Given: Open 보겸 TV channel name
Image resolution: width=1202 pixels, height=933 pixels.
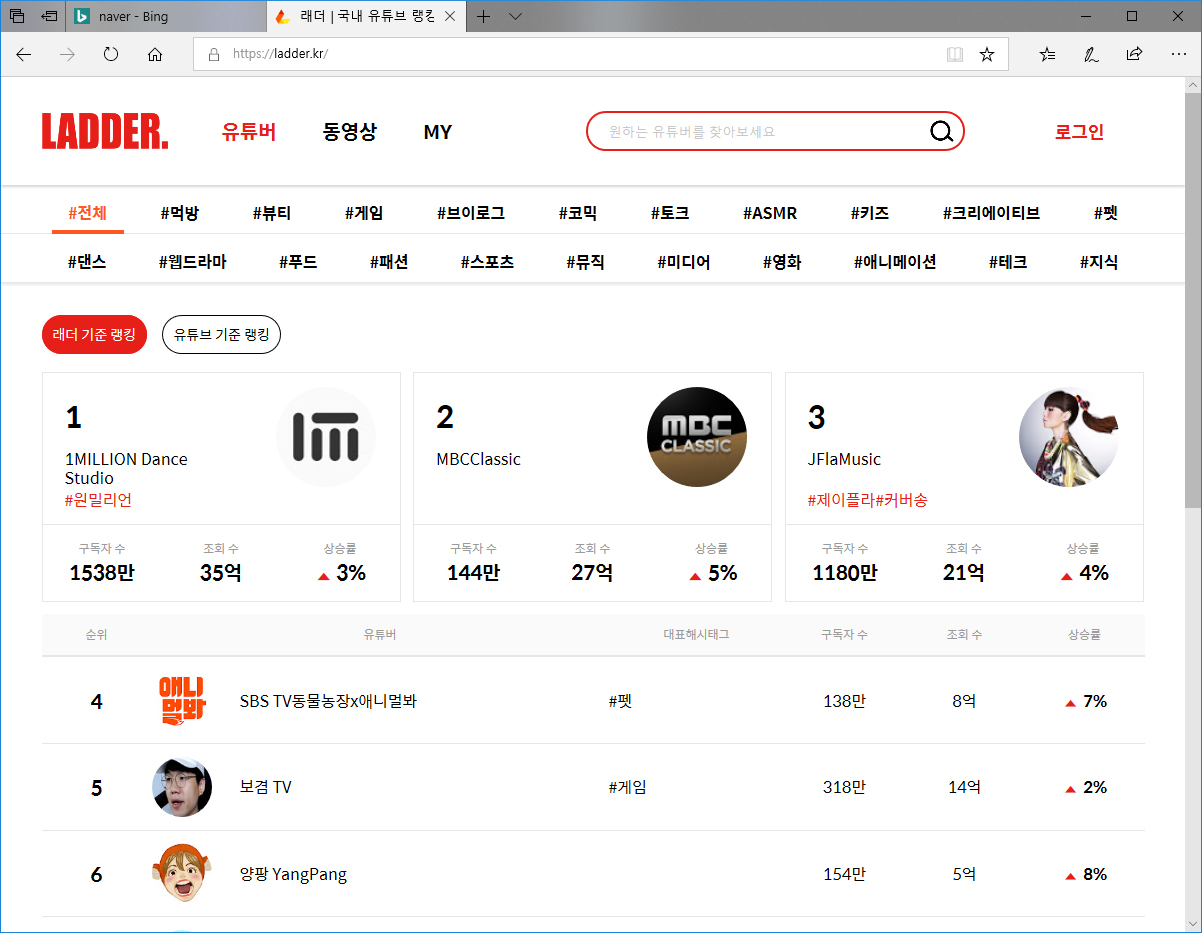Looking at the screenshot, I should pos(266,787).
